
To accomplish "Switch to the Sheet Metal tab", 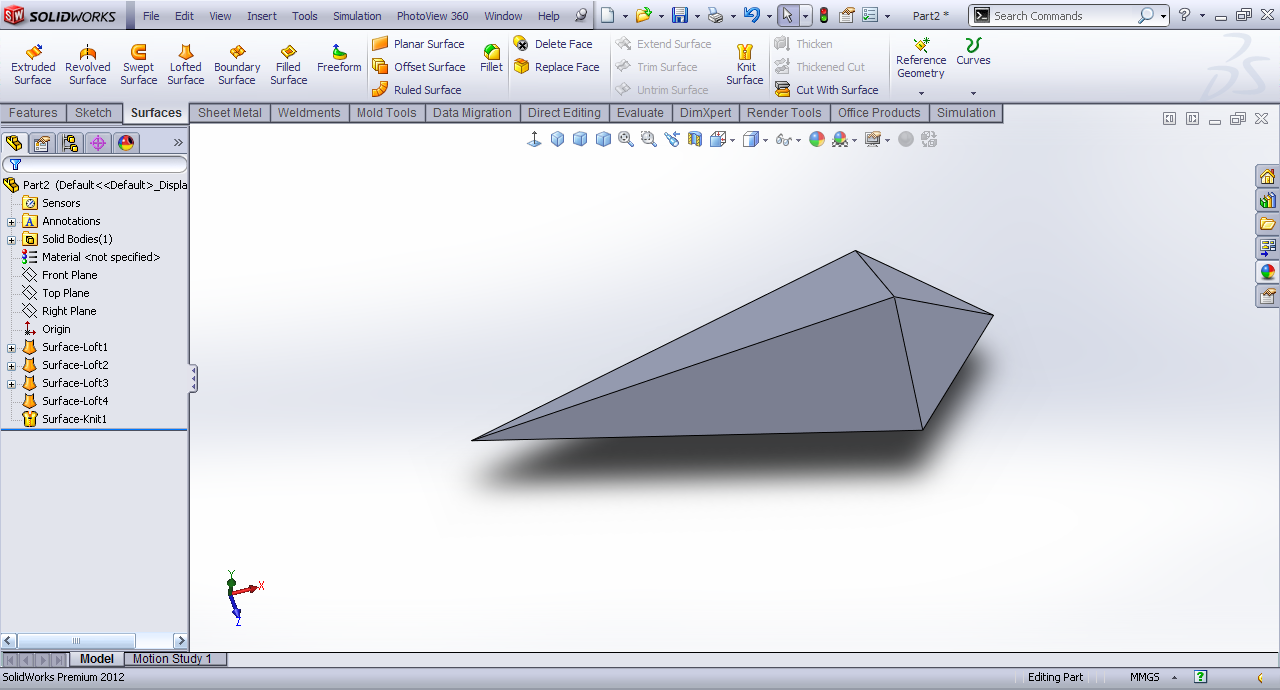I will pyautogui.click(x=229, y=113).
